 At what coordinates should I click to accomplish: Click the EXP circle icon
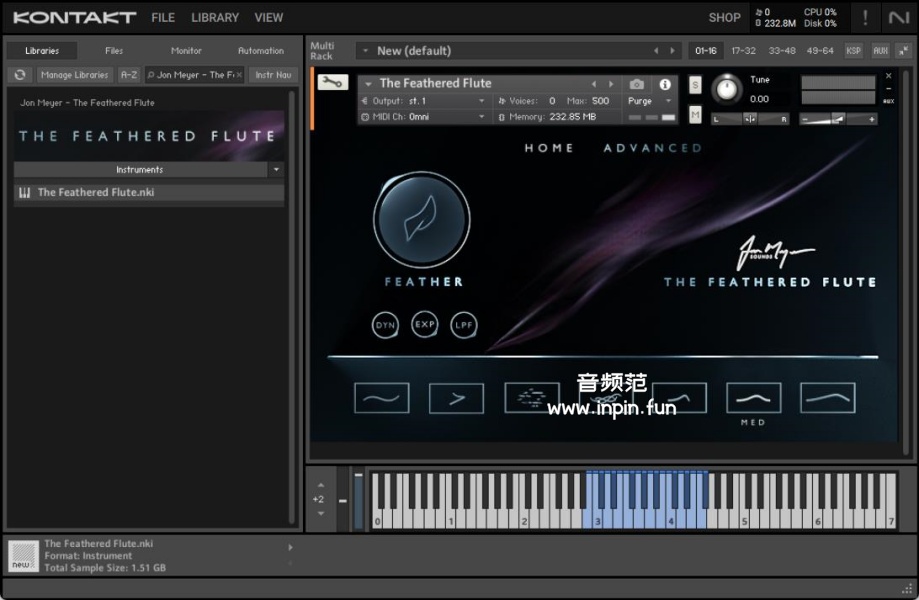coord(425,324)
